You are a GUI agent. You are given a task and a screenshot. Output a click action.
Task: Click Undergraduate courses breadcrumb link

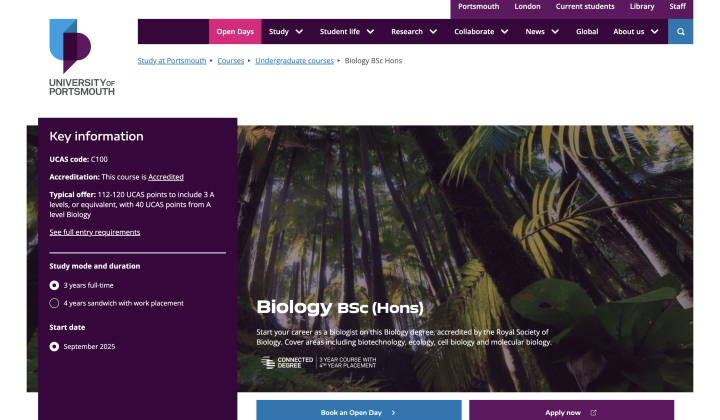(x=294, y=61)
